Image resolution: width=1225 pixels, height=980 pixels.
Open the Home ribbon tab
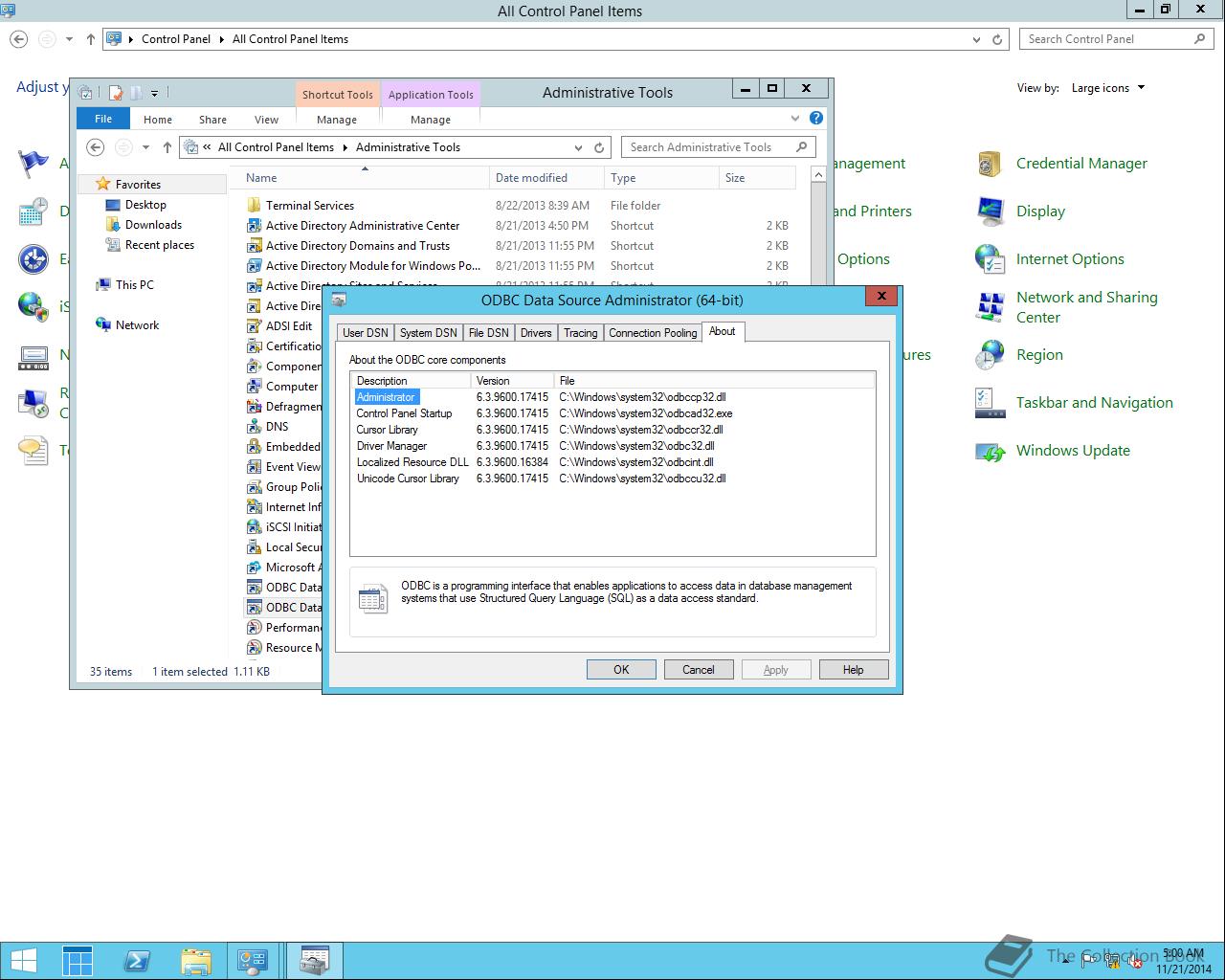click(158, 120)
